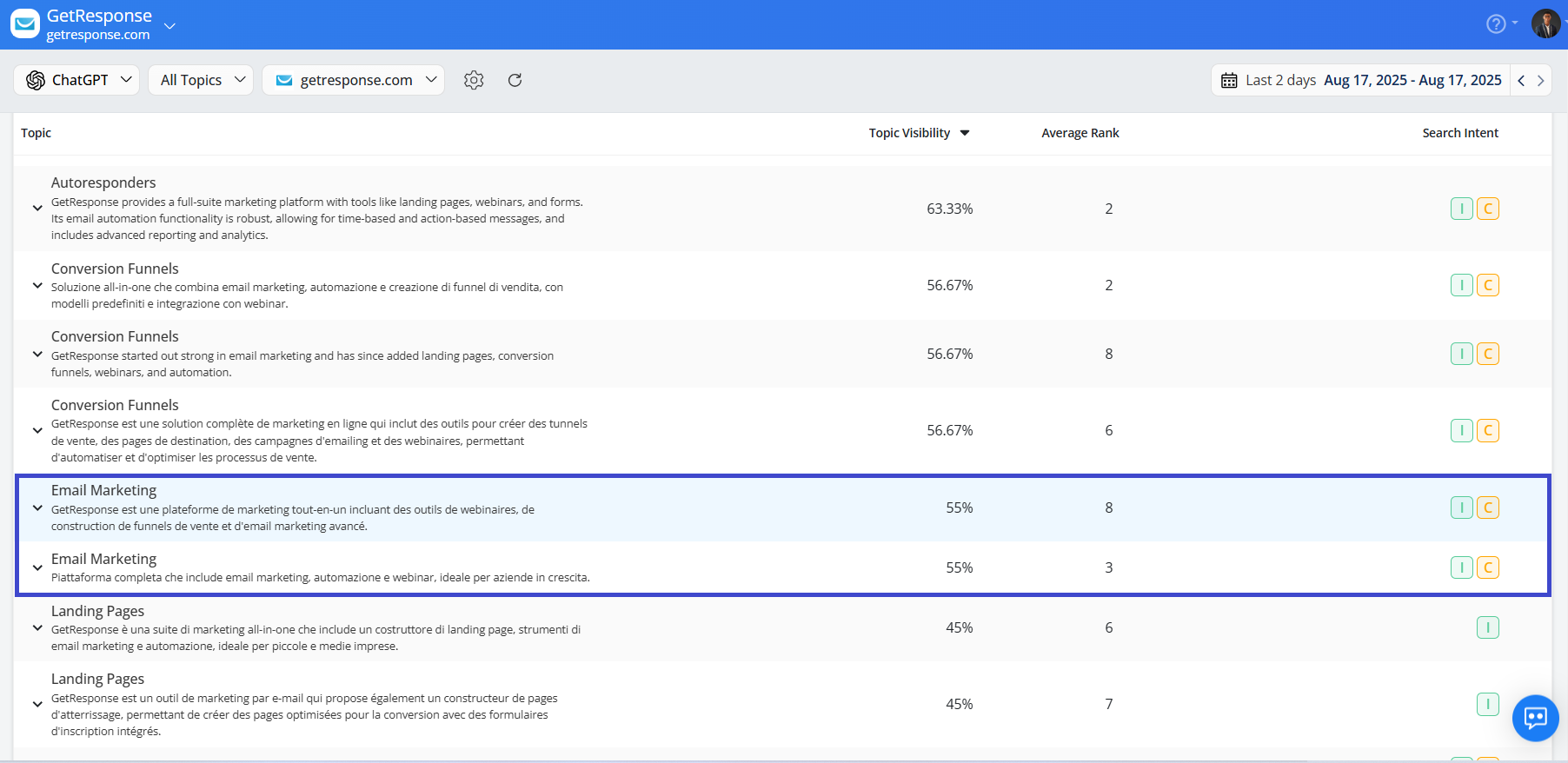The width and height of the screenshot is (1568, 763).
Task: Click the GetResponse envelope logo
Action: point(25,24)
